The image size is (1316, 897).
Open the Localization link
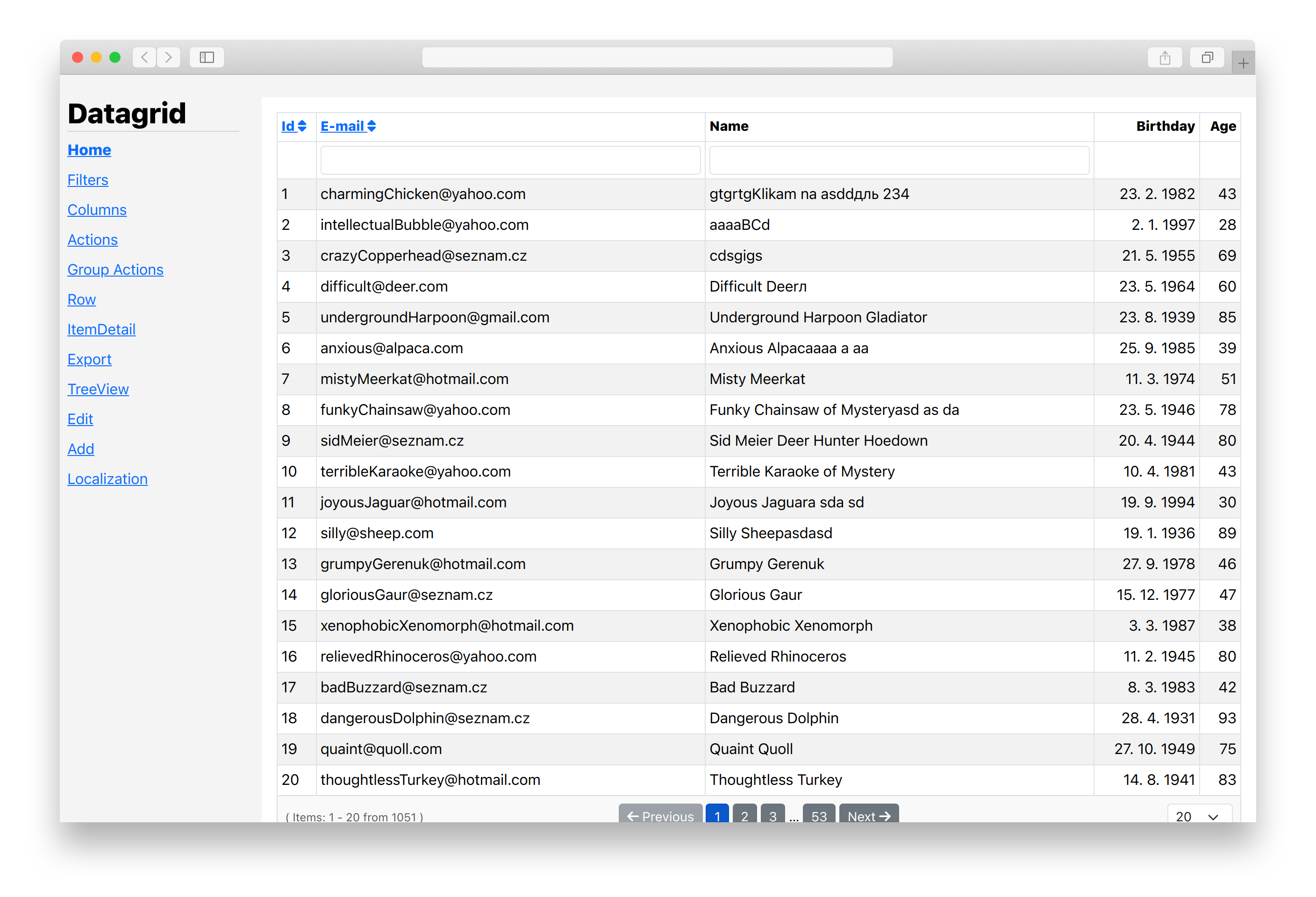click(107, 479)
